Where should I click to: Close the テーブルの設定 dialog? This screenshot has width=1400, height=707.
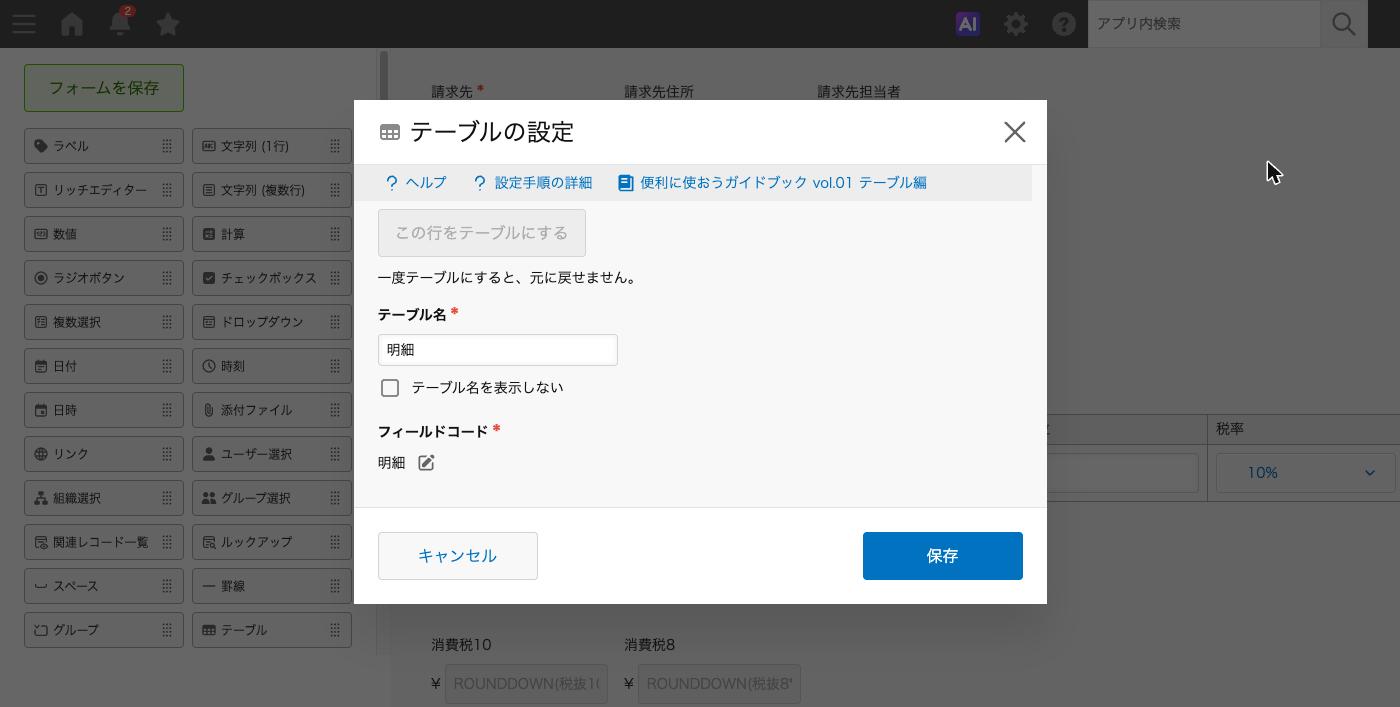pyautogui.click(x=1015, y=132)
